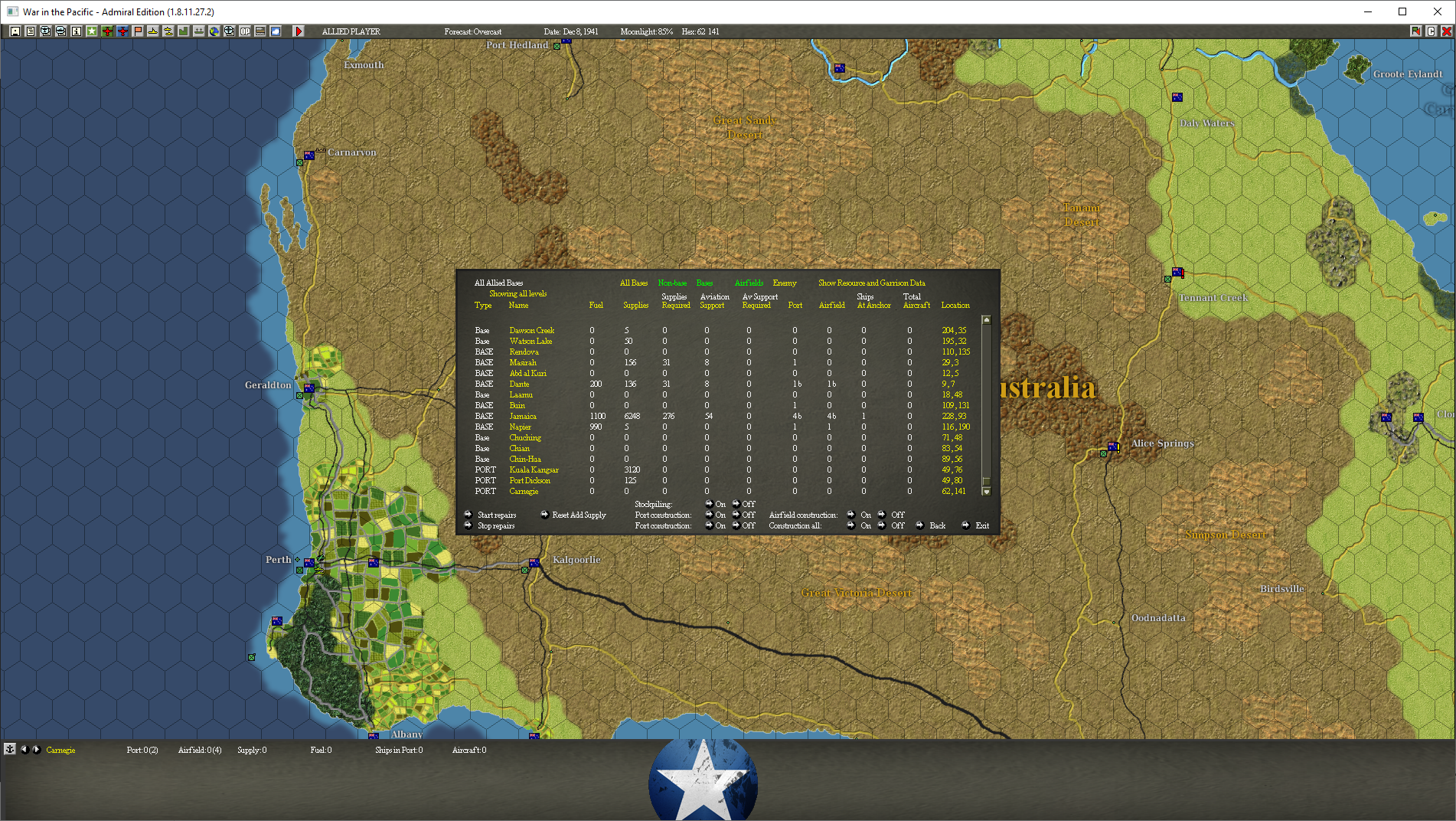Screen dimensions: 1456x821
Task: Click the save game disk icon
Action: [x=15, y=31]
